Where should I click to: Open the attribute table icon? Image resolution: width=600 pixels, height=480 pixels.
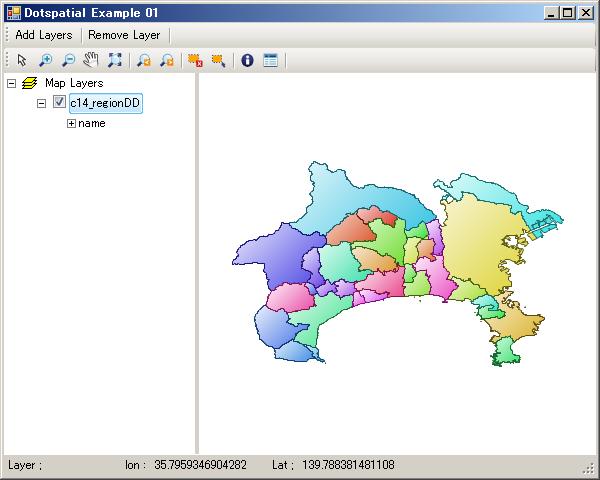pos(270,60)
